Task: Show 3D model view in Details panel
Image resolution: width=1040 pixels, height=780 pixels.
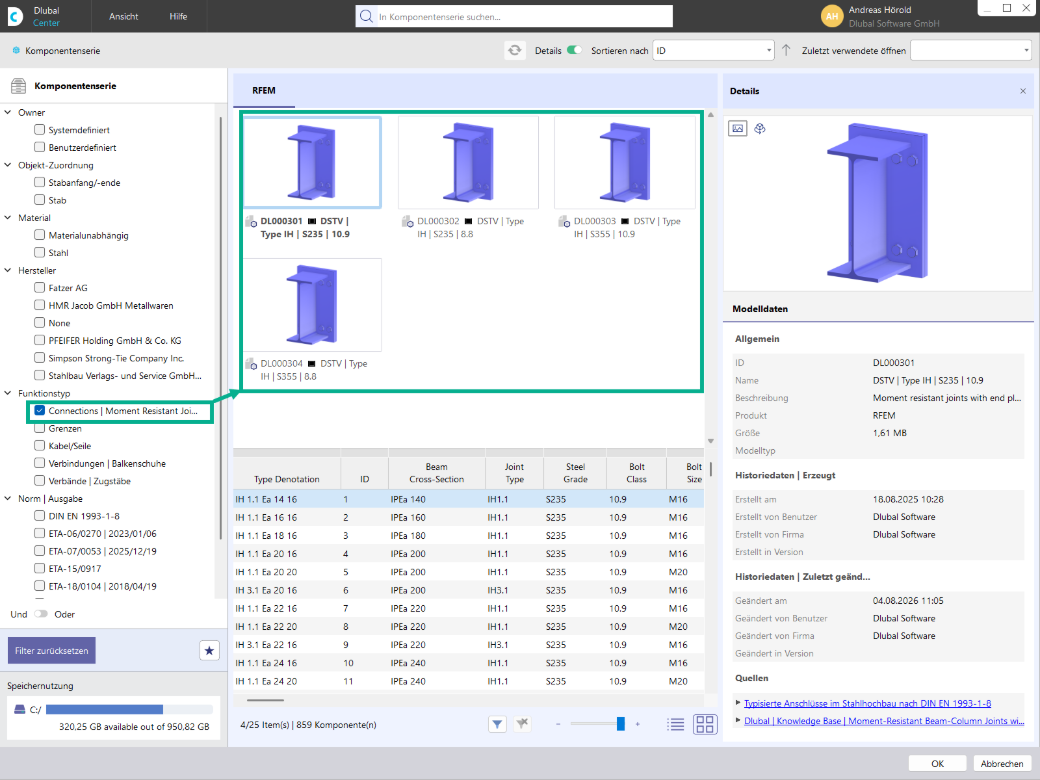Action: coord(760,128)
